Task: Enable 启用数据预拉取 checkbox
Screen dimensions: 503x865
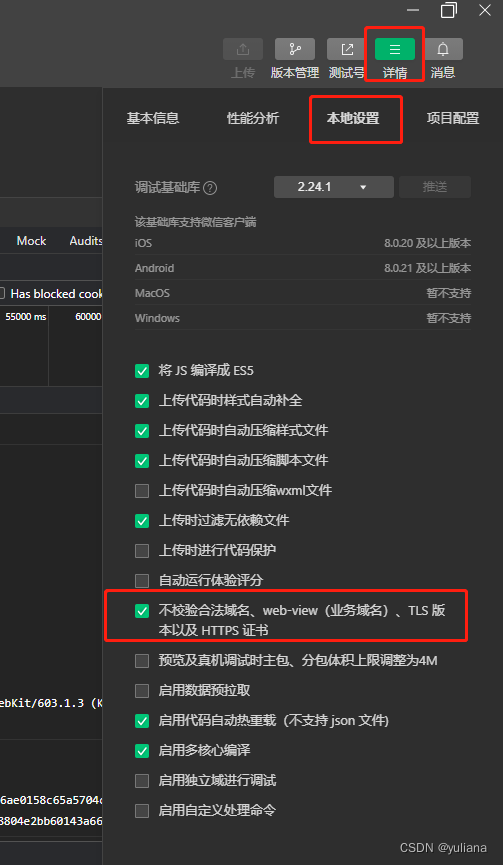Action: 142,691
